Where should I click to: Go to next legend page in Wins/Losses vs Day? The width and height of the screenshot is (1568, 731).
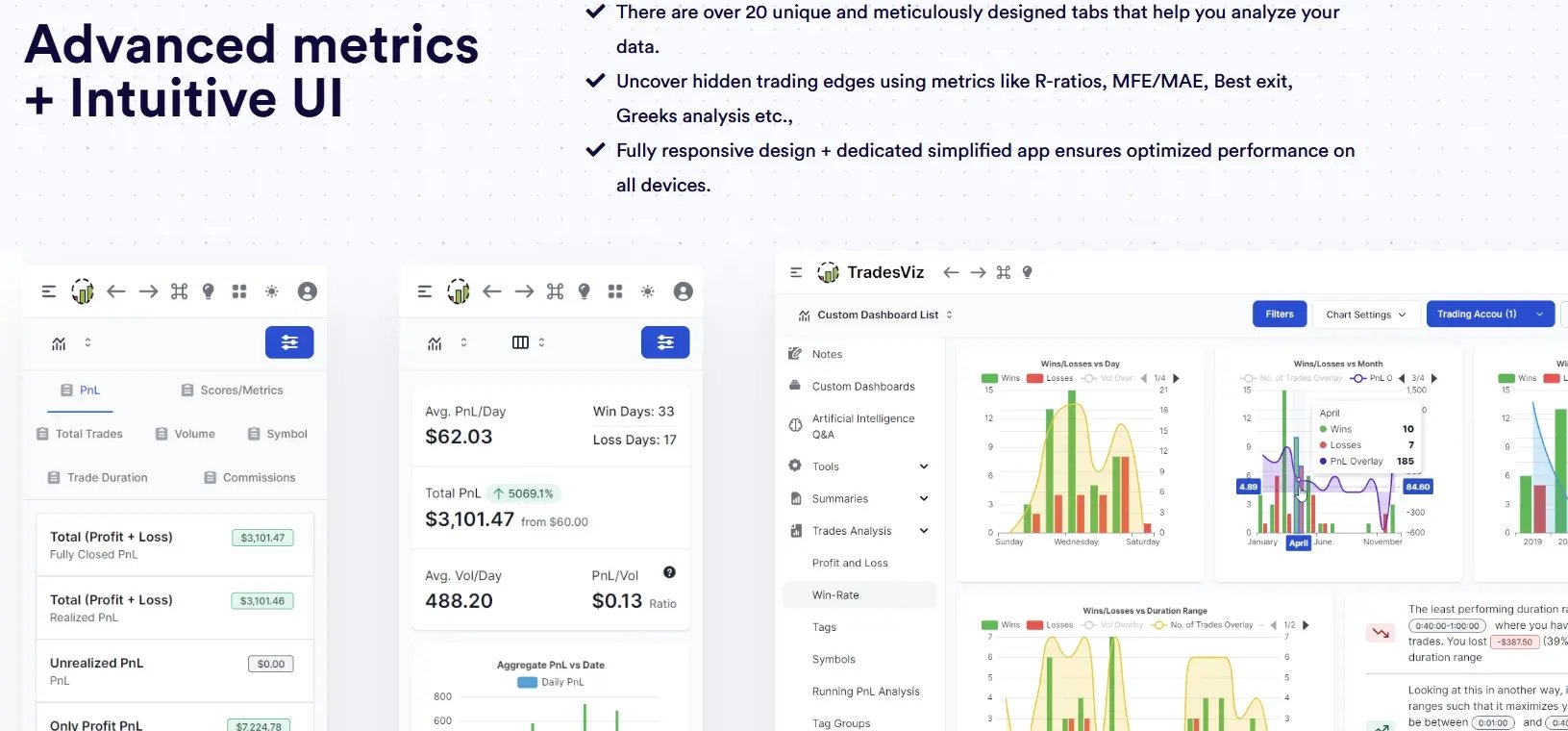tap(1177, 378)
